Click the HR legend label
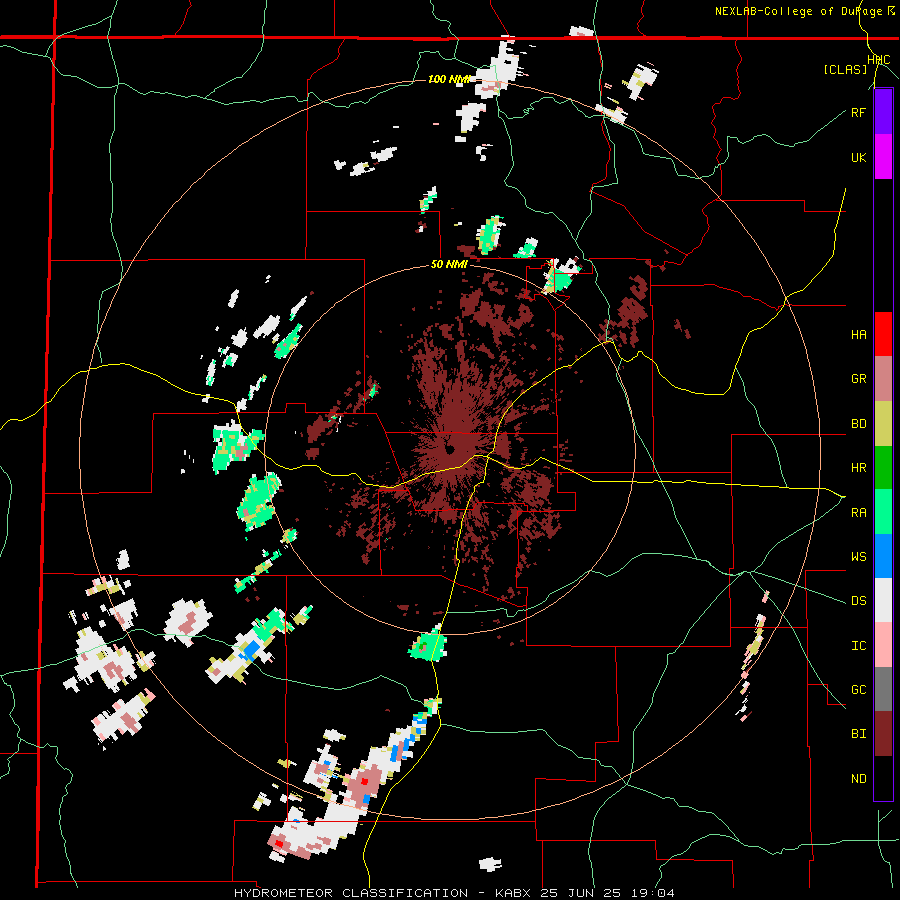The image size is (900, 900). [858, 468]
